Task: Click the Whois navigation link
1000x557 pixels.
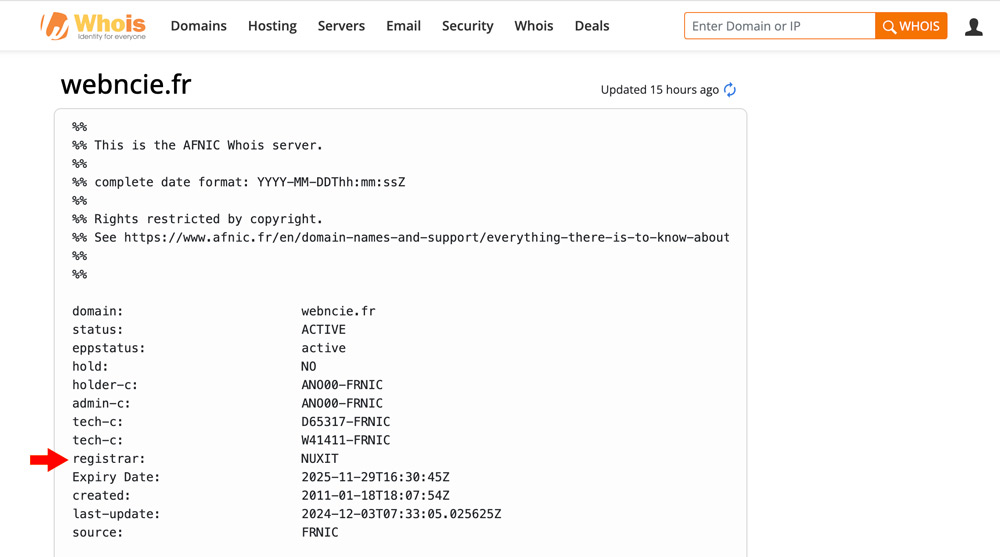Action: click(x=533, y=26)
